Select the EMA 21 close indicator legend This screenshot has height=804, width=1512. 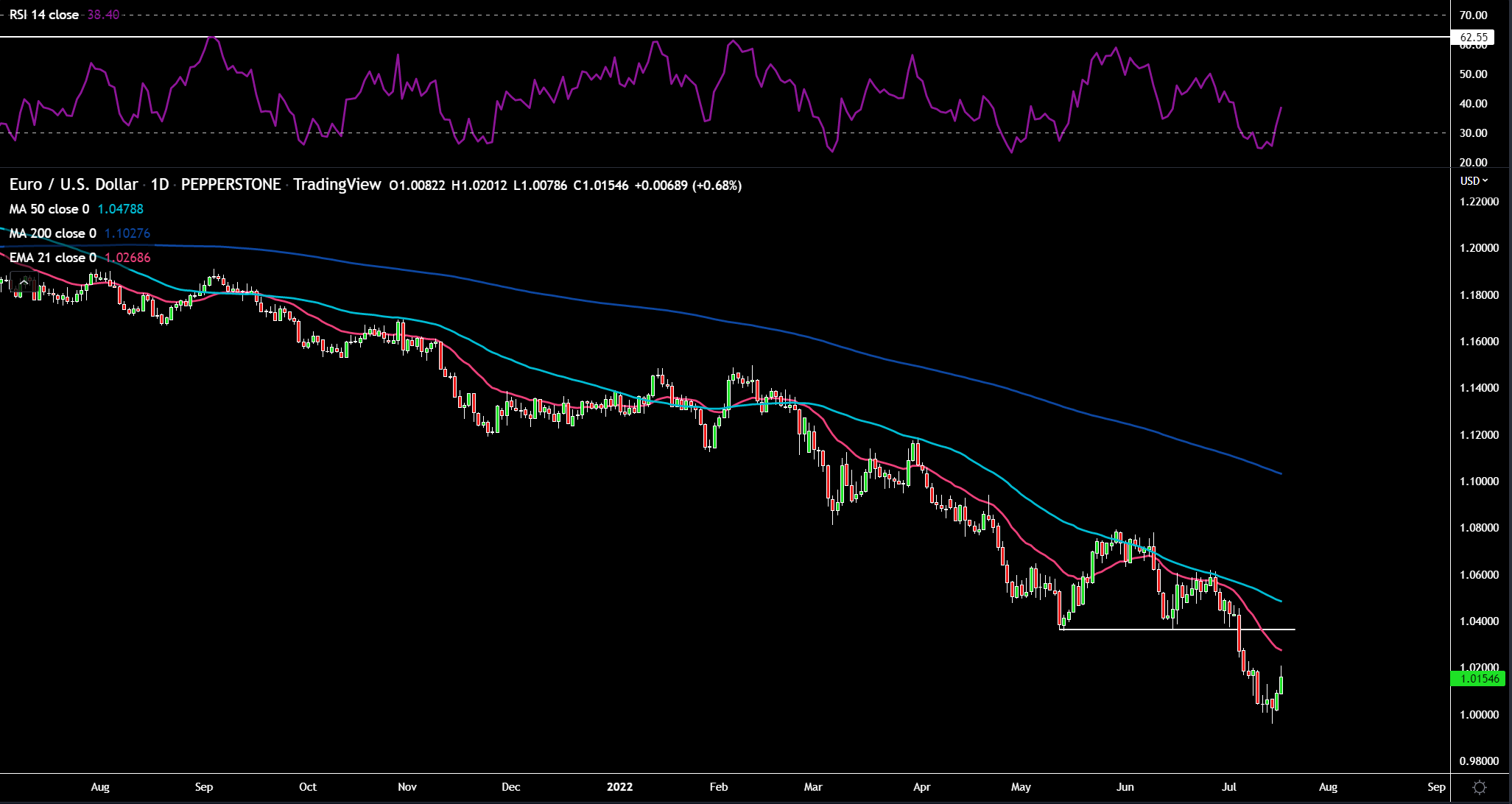[52, 258]
